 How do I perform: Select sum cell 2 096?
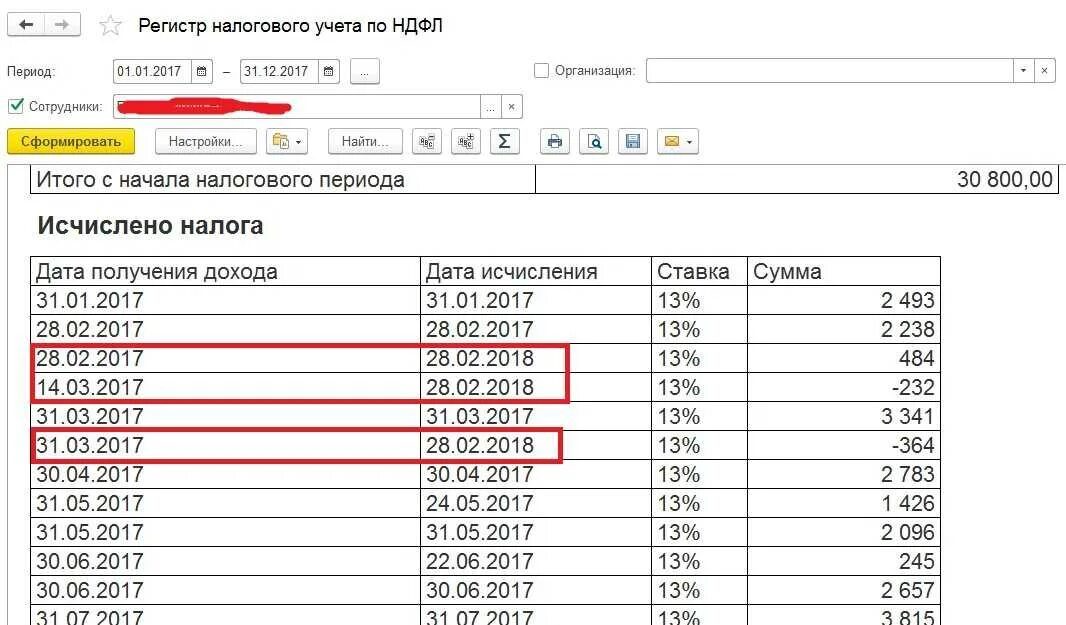[844, 532]
